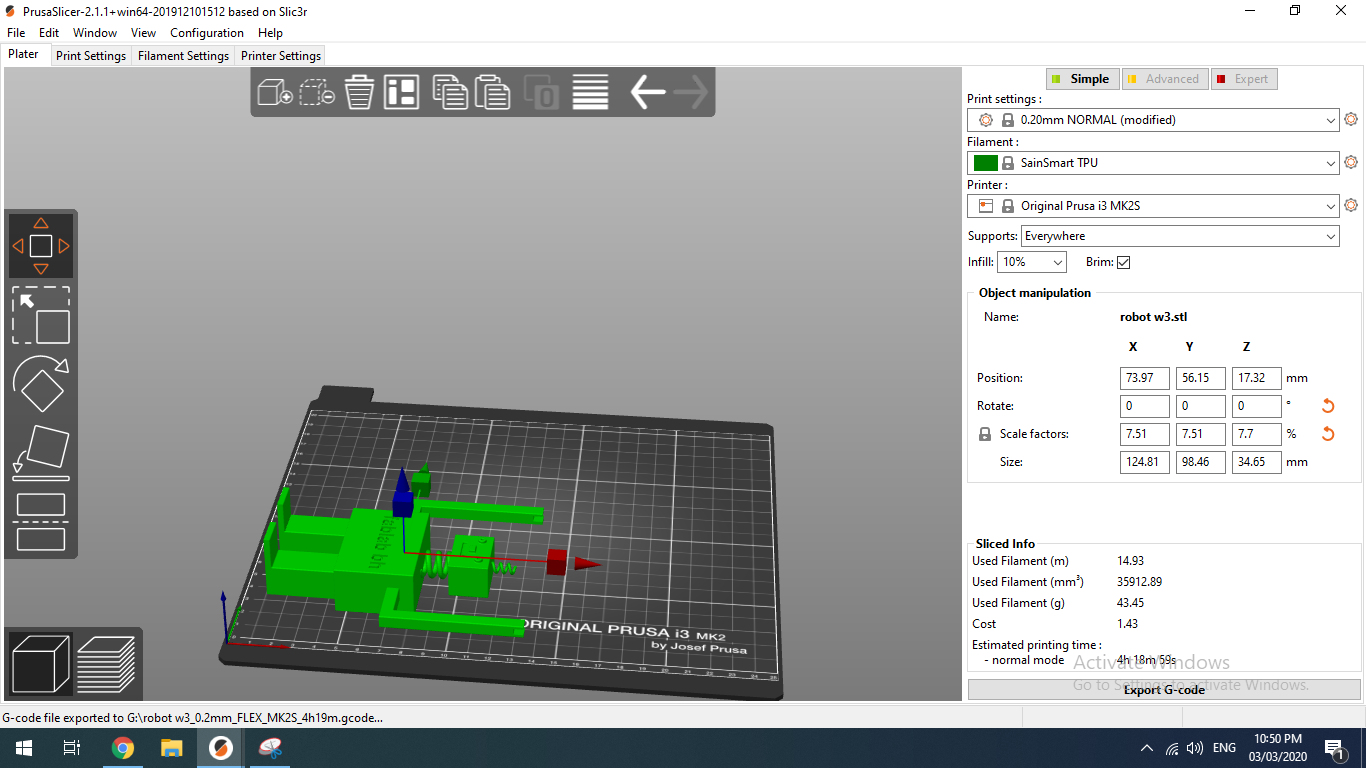Click the Redo right arrow icon
This screenshot has height=768, width=1366.
pyautogui.click(x=691, y=92)
